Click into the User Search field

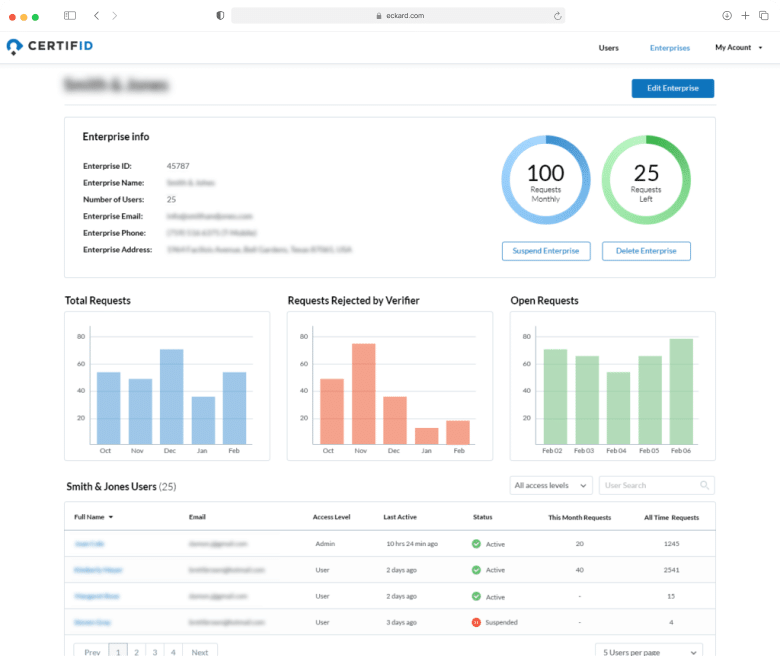coord(657,485)
